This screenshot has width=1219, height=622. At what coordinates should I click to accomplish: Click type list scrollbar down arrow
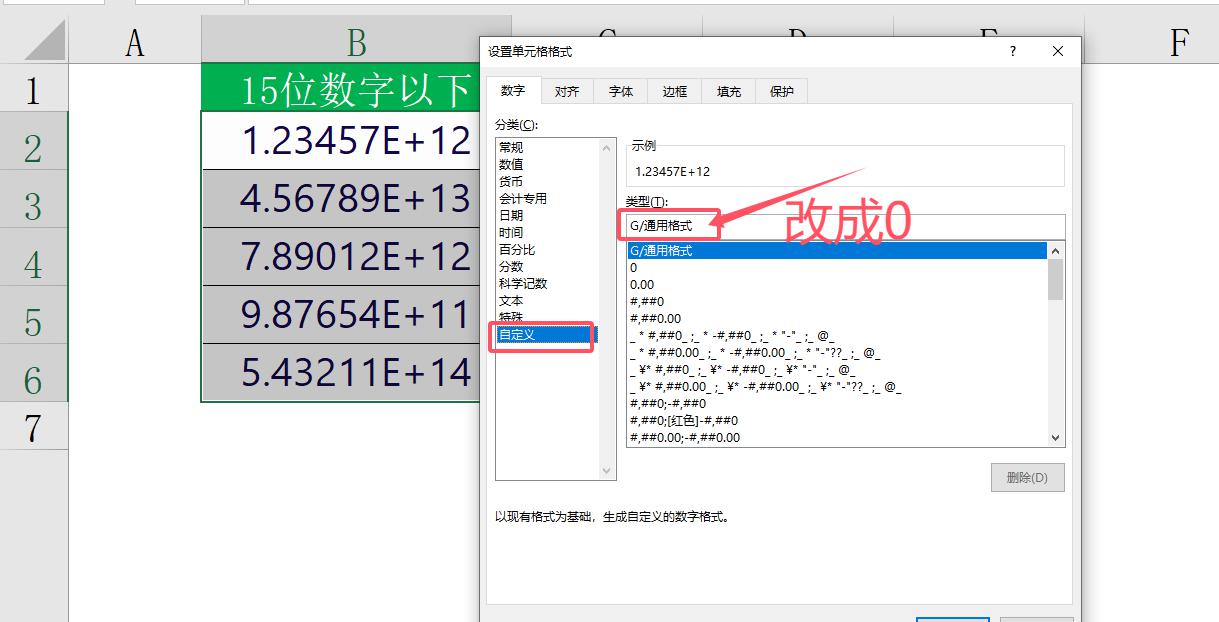coord(1056,438)
